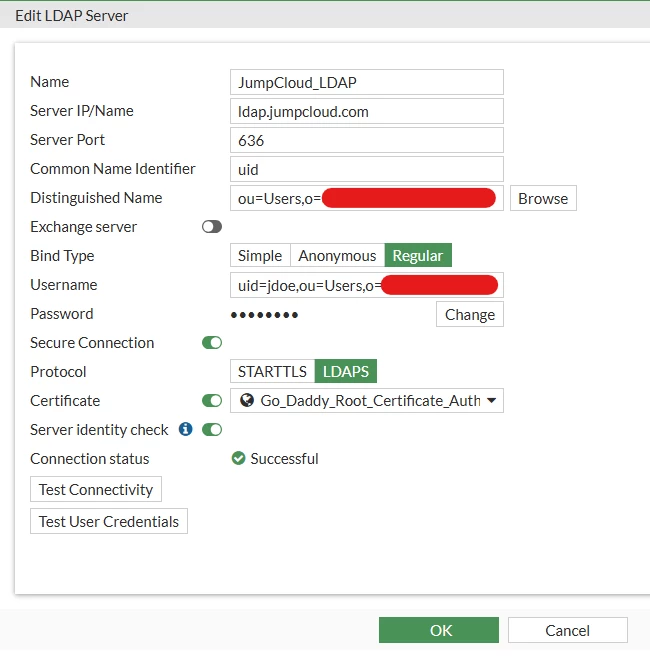Click the Server IP/Name field
650x660 pixels.
coord(367,111)
